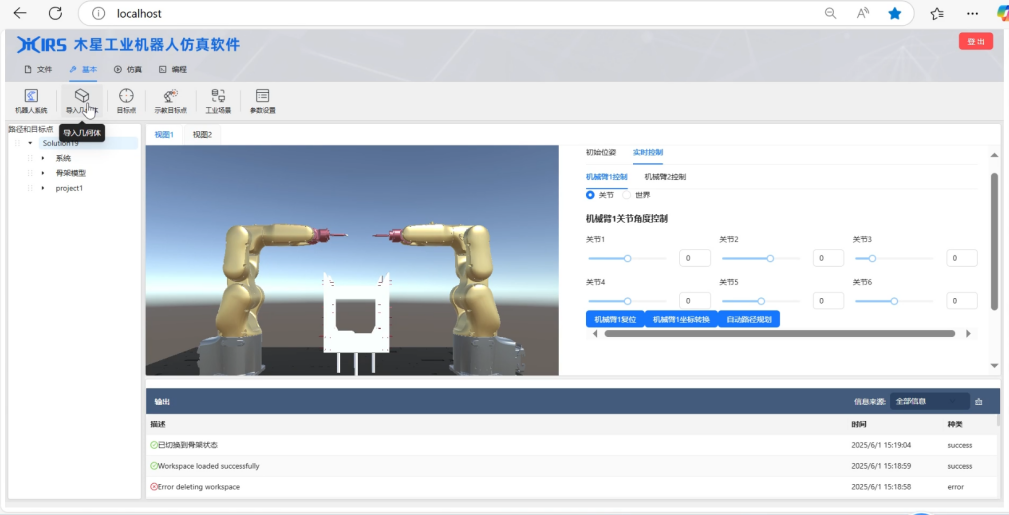Switch to the 视图2 tab

point(203,134)
